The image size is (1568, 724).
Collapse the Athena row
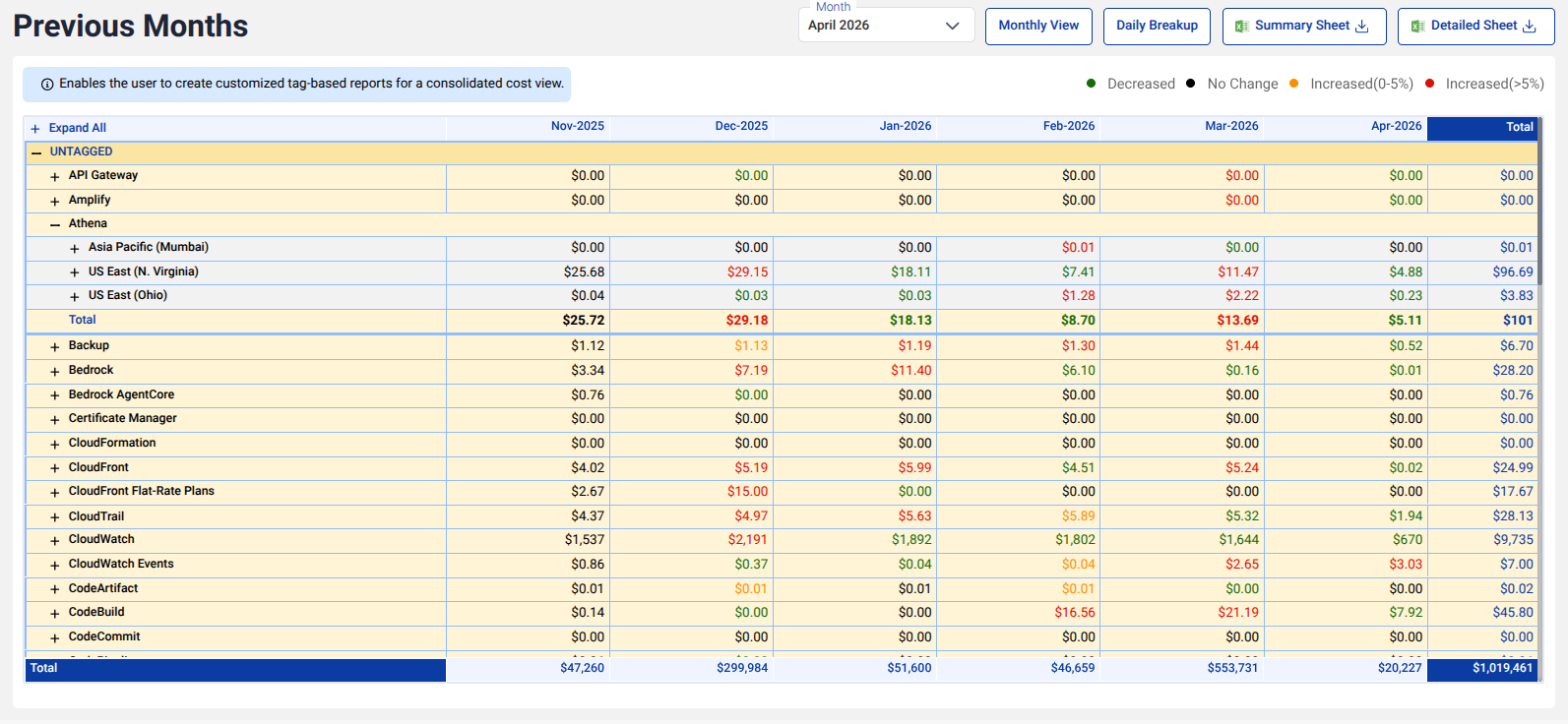[x=55, y=224]
